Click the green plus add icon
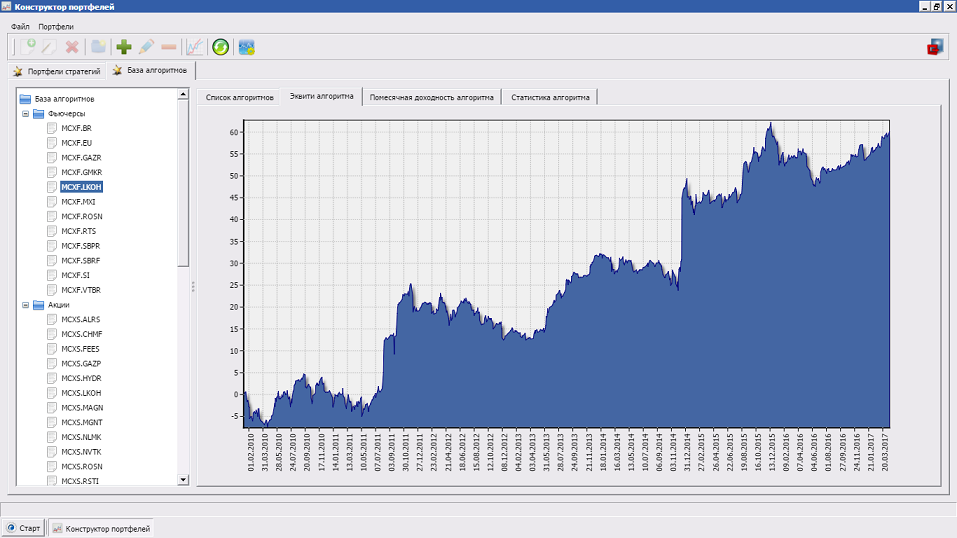 pos(124,46)
